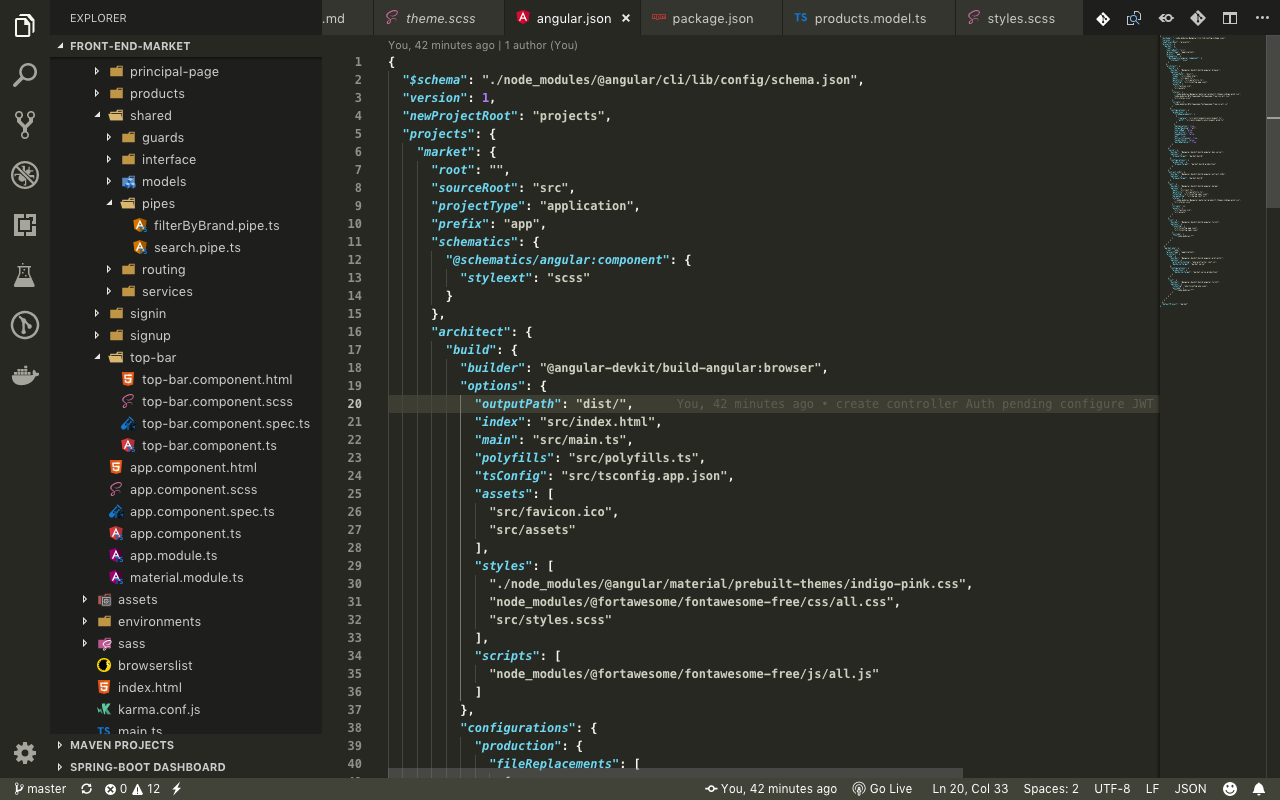Image resolution: width=1280 pixels, height=800 pixels.
Task: Open more editor actions via ellipsis
Action: pos(1261,17)
